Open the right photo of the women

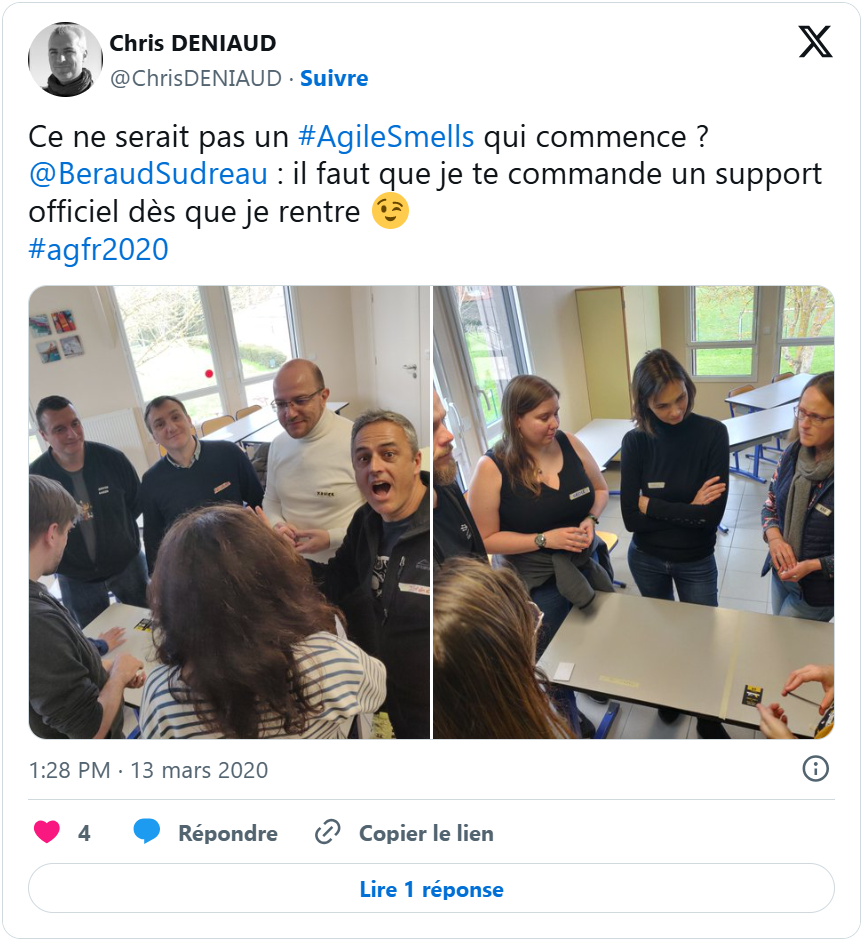634,512
